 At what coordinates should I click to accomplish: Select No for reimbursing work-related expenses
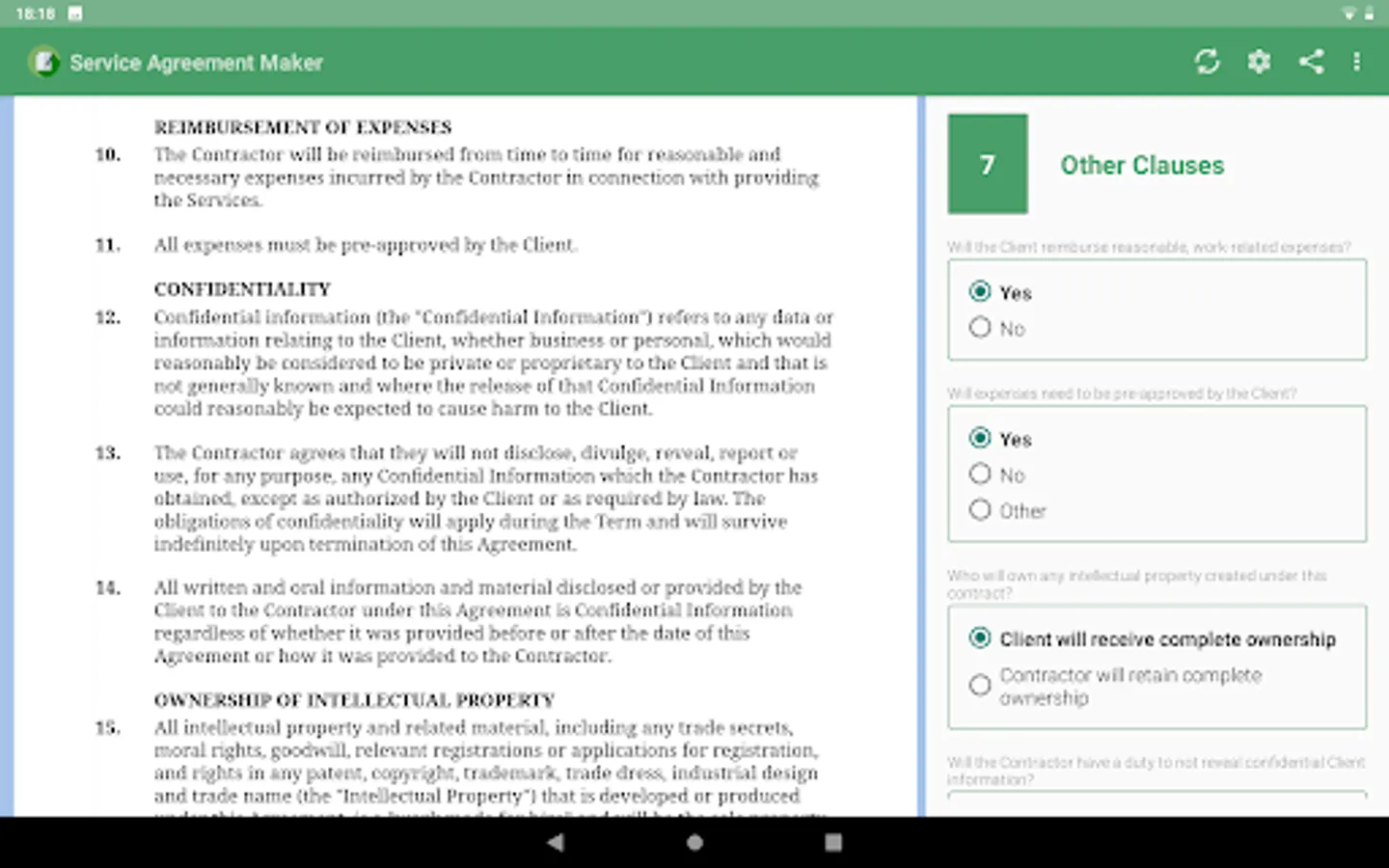996,328
